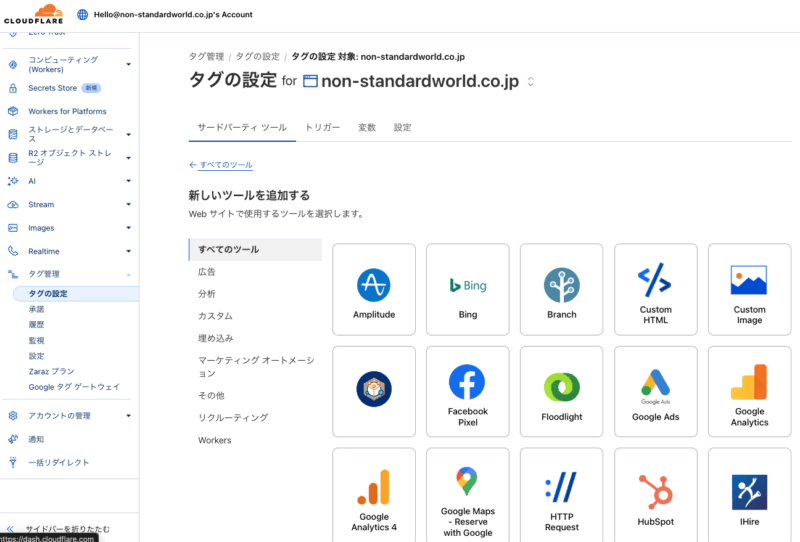Select the HubSpot tool card
This screenshot has height=542, width=800.
coord(656,495)
